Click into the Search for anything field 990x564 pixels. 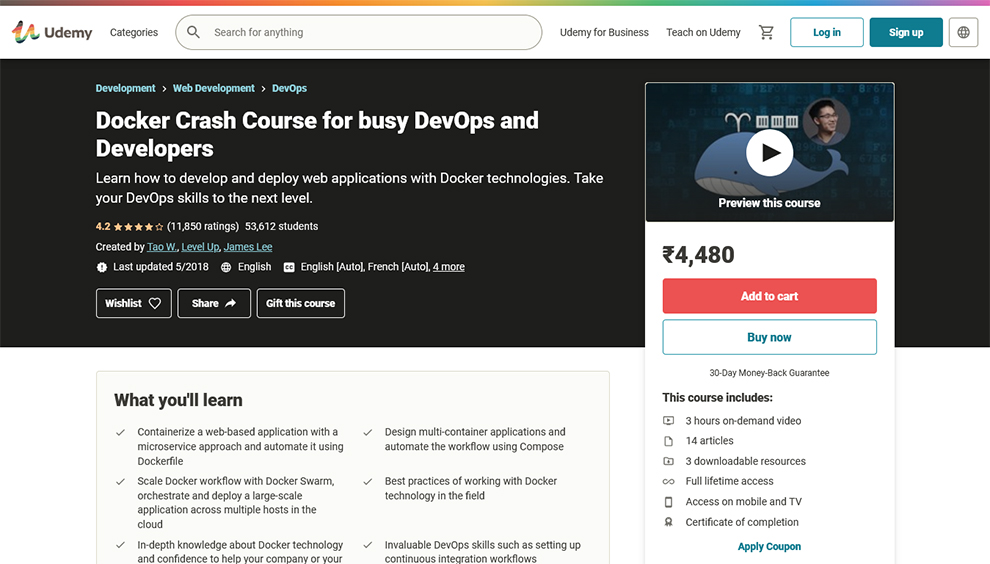point(370,32)
